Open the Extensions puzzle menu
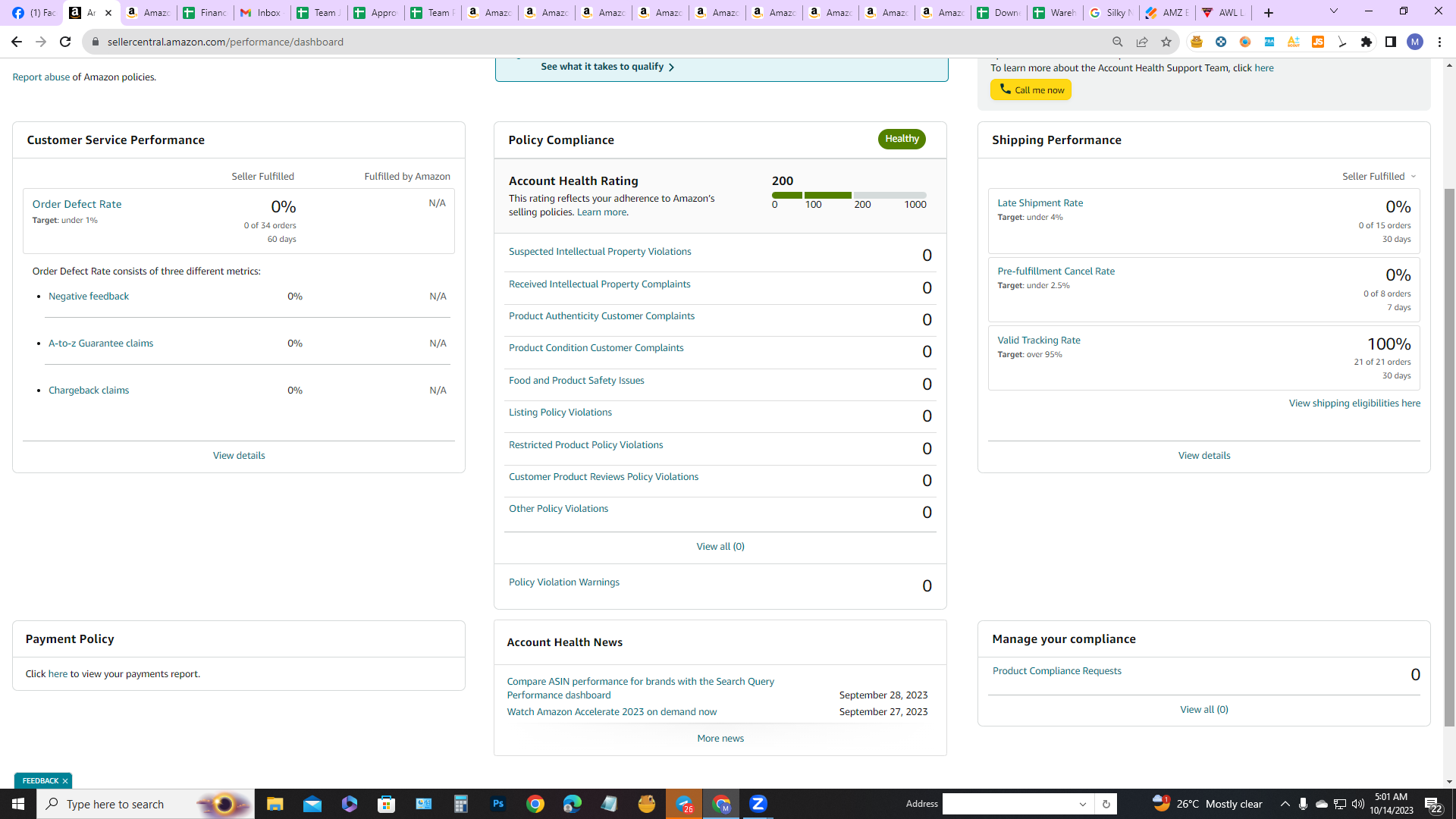The image size is (1456, 819). tap(1366, 42)
